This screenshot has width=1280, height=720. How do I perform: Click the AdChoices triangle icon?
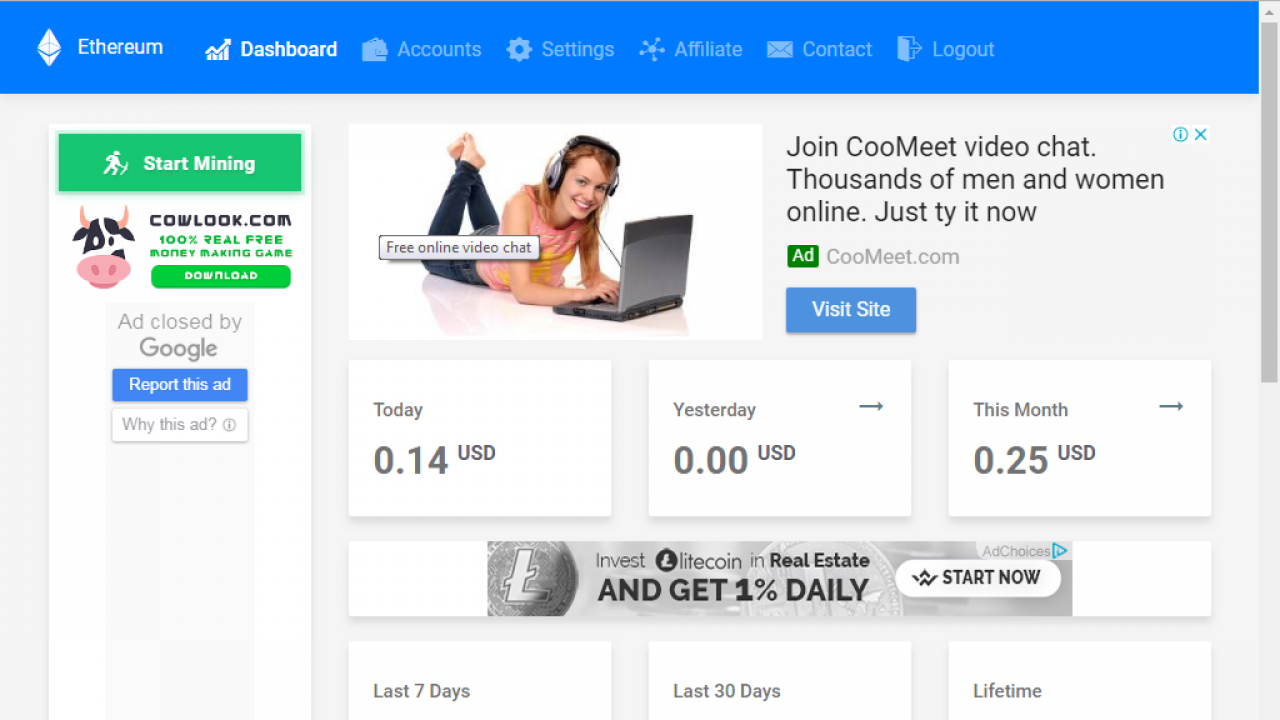click(1060, 551)
